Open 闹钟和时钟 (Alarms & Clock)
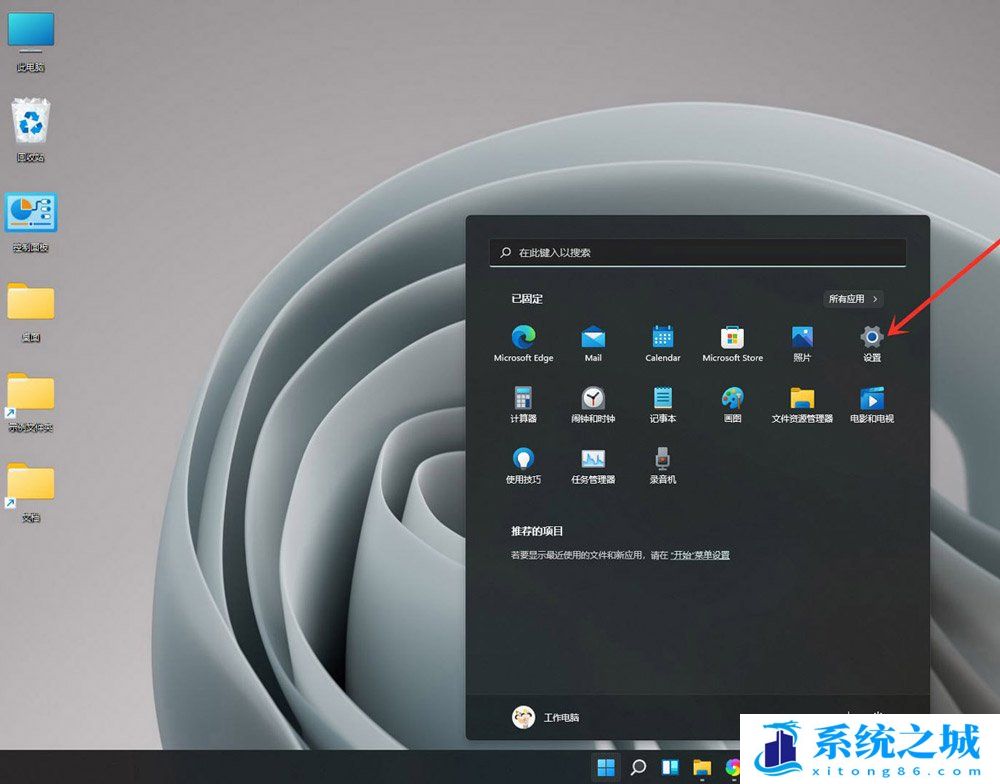Screen dimensions: 1000x784 [593, 404]
